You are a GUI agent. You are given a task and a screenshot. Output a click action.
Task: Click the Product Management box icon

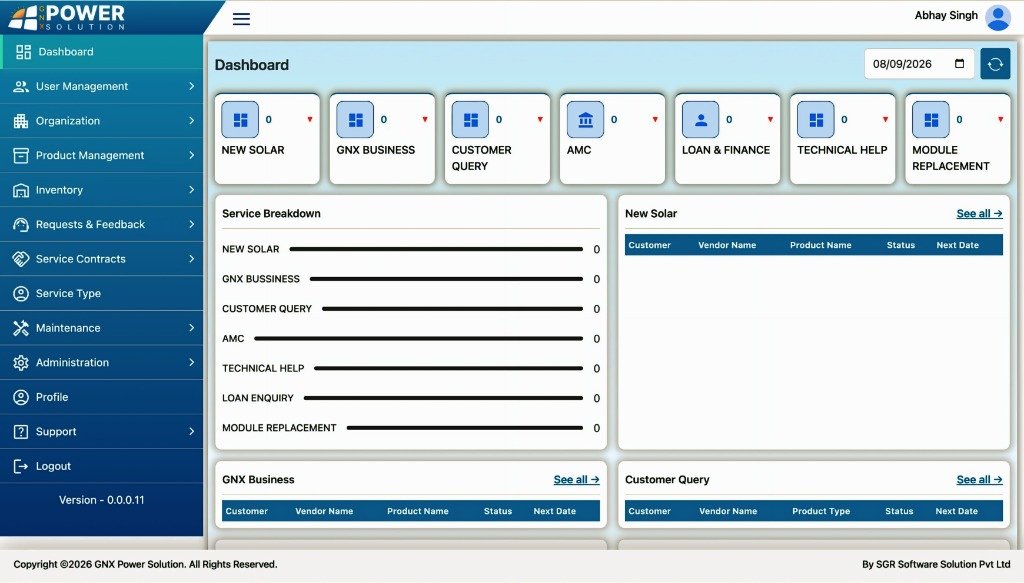tap(21, 155)
